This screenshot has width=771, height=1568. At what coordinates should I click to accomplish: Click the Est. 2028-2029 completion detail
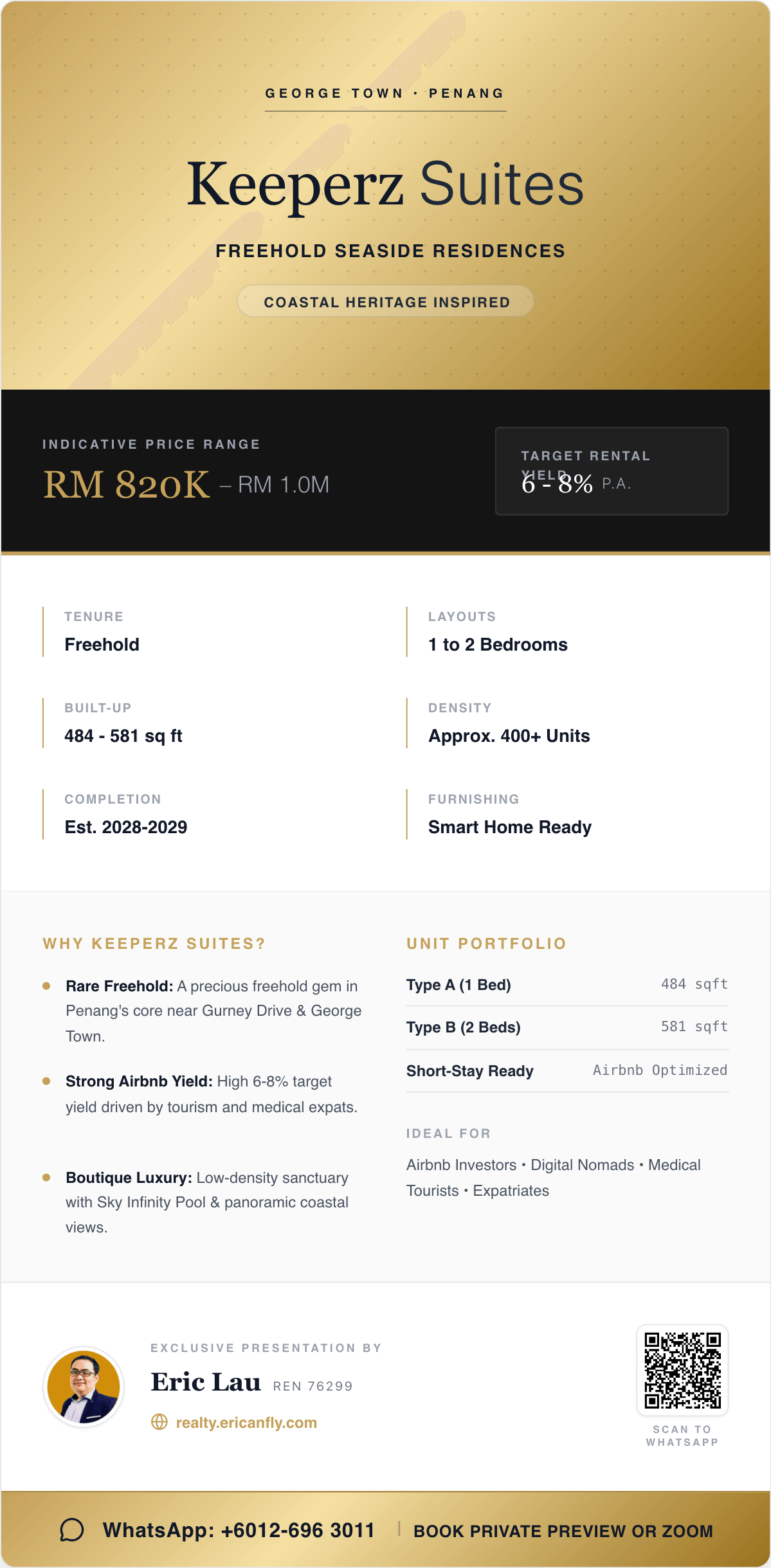pyautogui.click(x=126, y=827)
